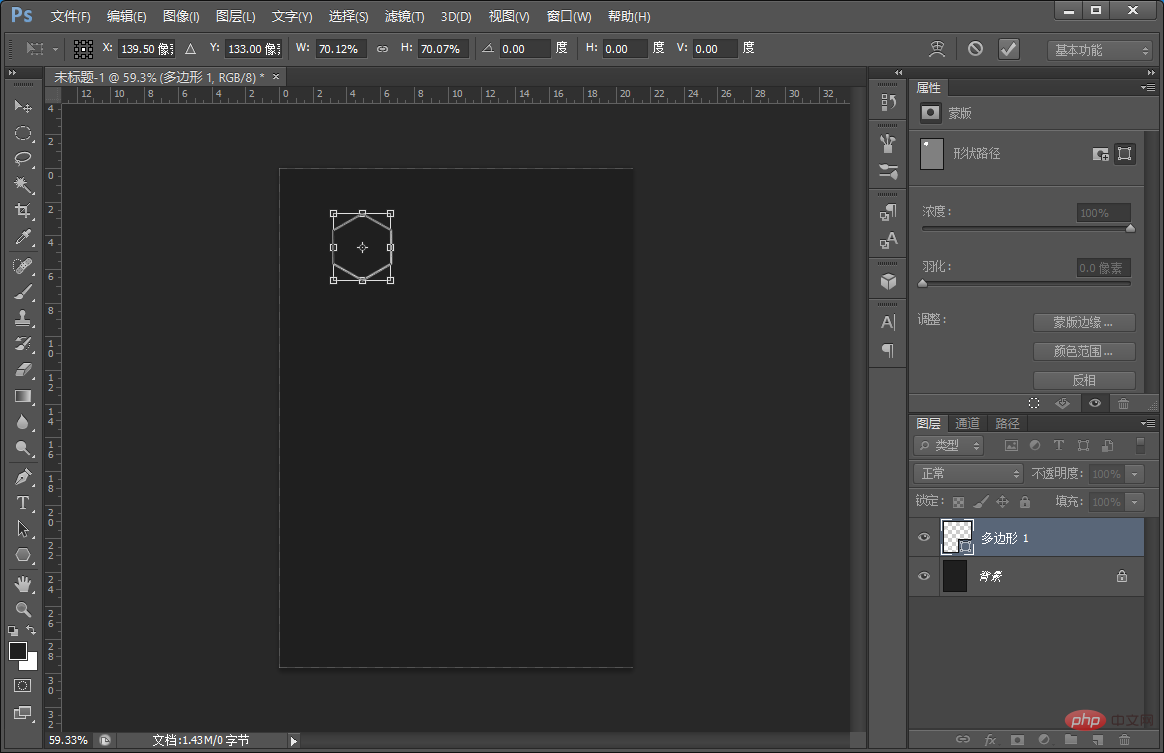Viewport: 1164px width, 753px height.
Task: Click the 羽化 feather slider handle
Action: pyautogui.click(x=923, y=284)
